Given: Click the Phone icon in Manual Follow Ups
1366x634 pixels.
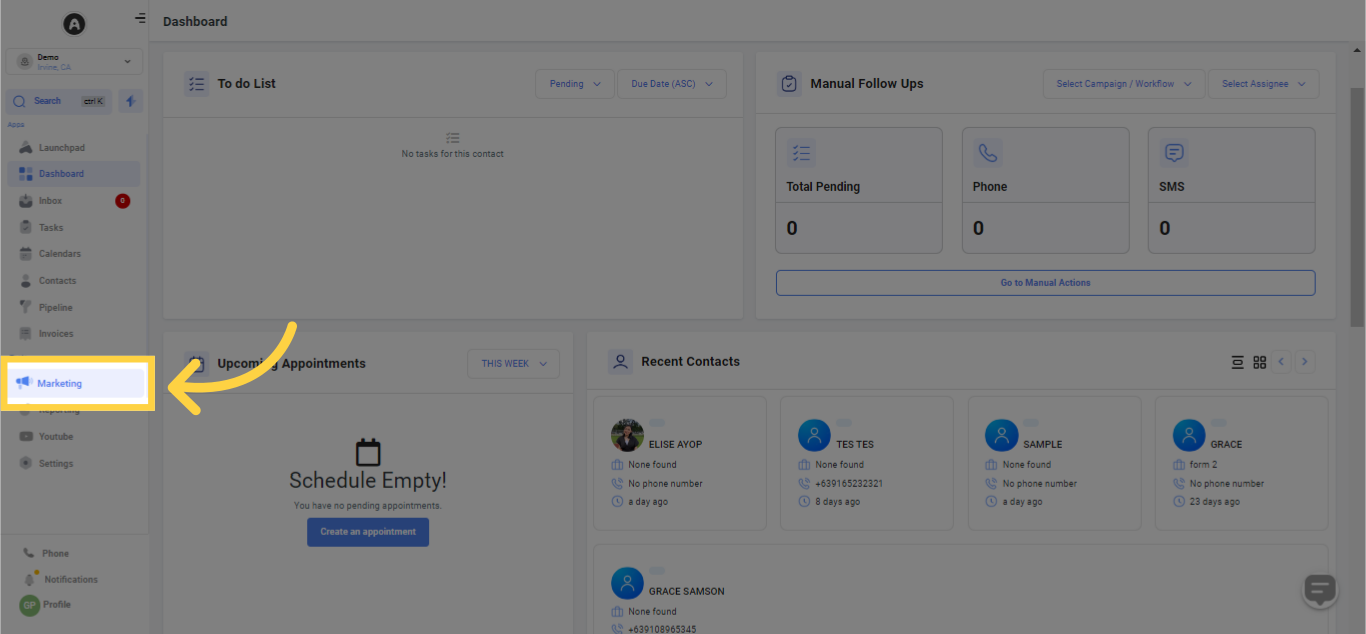Looking at the screenshot, I should [x=988, y=152].
